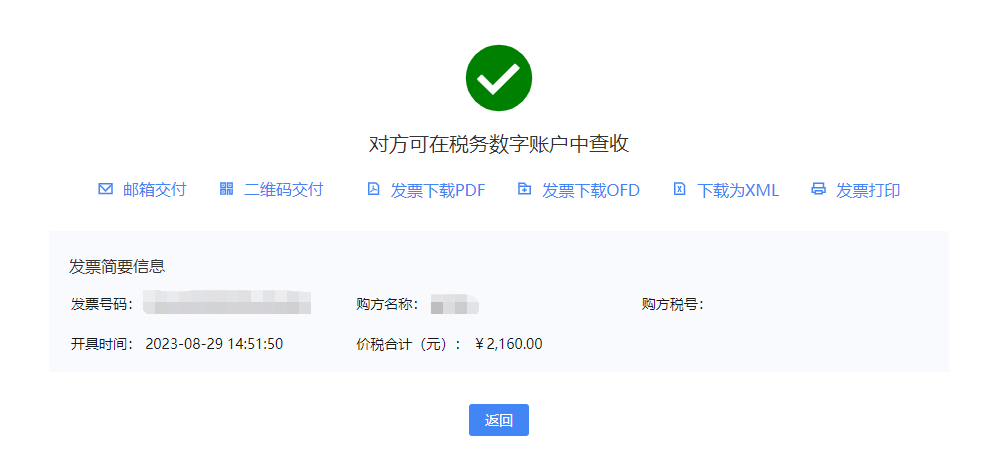Click the envelope icon for 邮箱交付
The width and height of the screenshot is (996, 450).
105,189
